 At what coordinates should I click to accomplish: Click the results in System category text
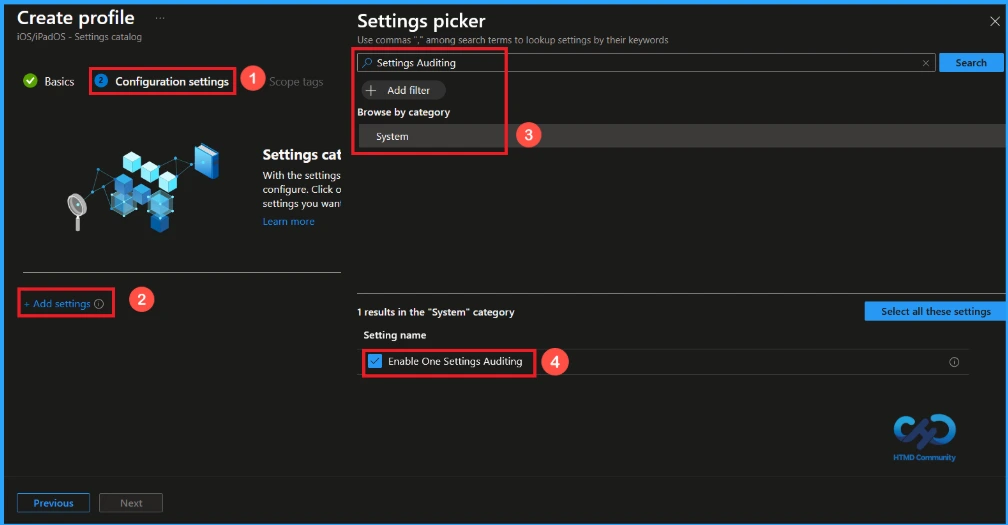point(436,312)
